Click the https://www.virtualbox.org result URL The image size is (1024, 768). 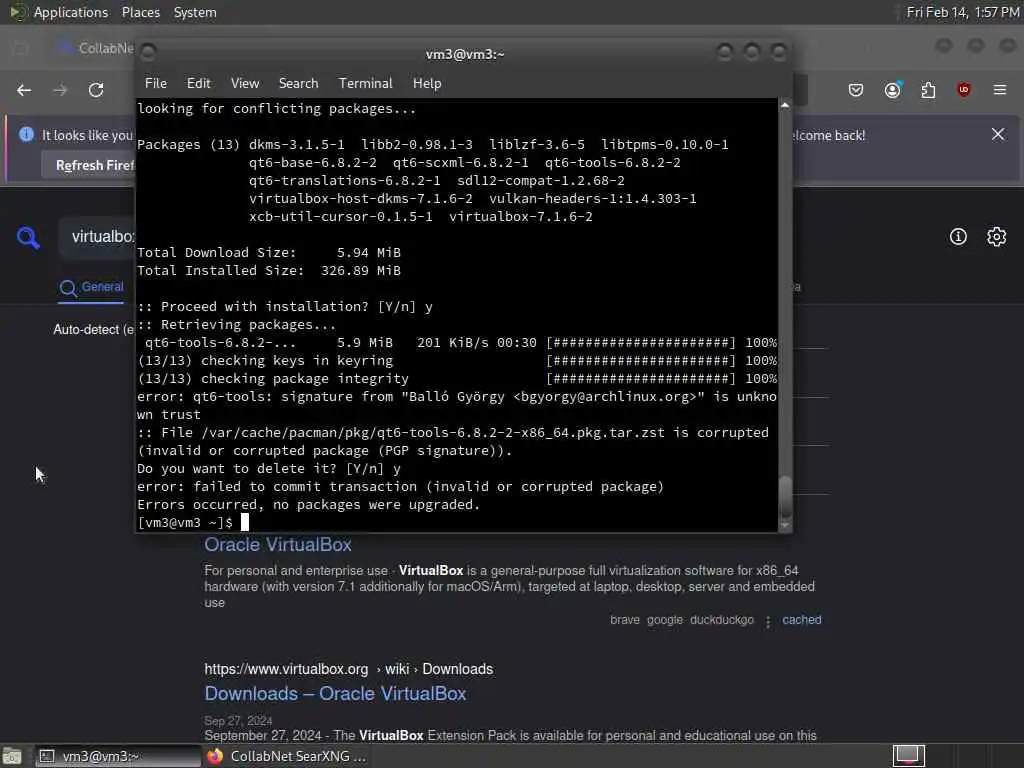pyautogui.click(x=286, y=669)
